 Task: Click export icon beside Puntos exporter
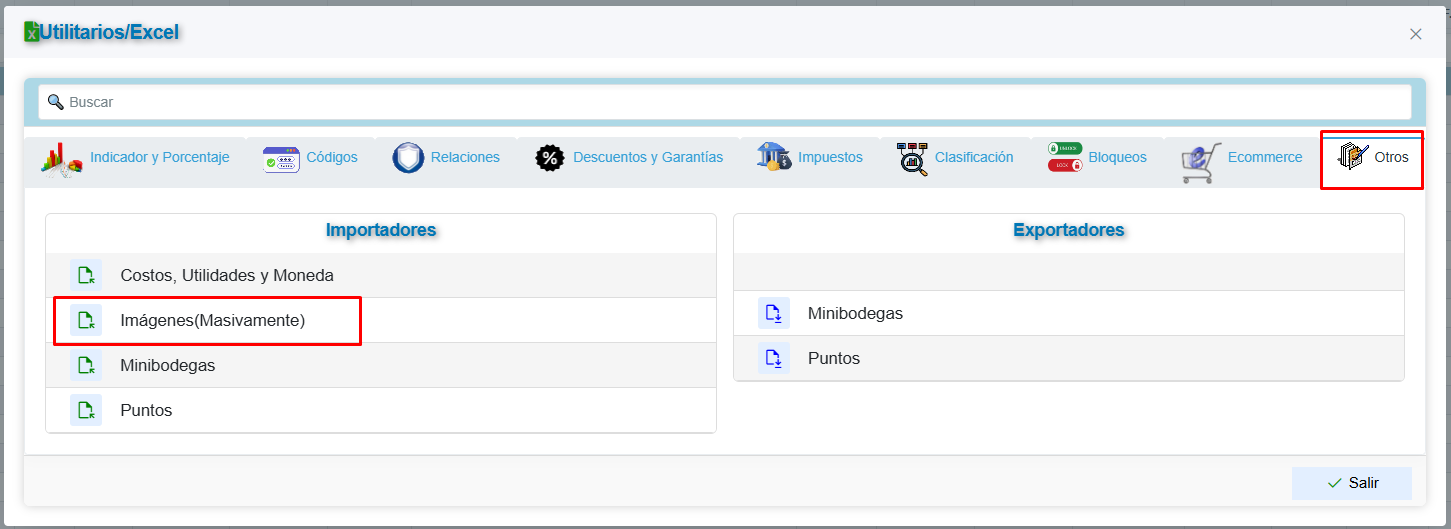(774, 358)
